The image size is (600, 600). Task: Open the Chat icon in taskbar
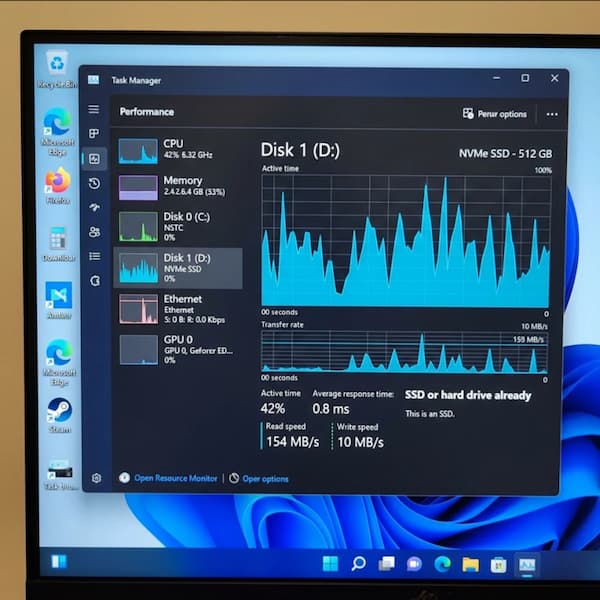414,564
